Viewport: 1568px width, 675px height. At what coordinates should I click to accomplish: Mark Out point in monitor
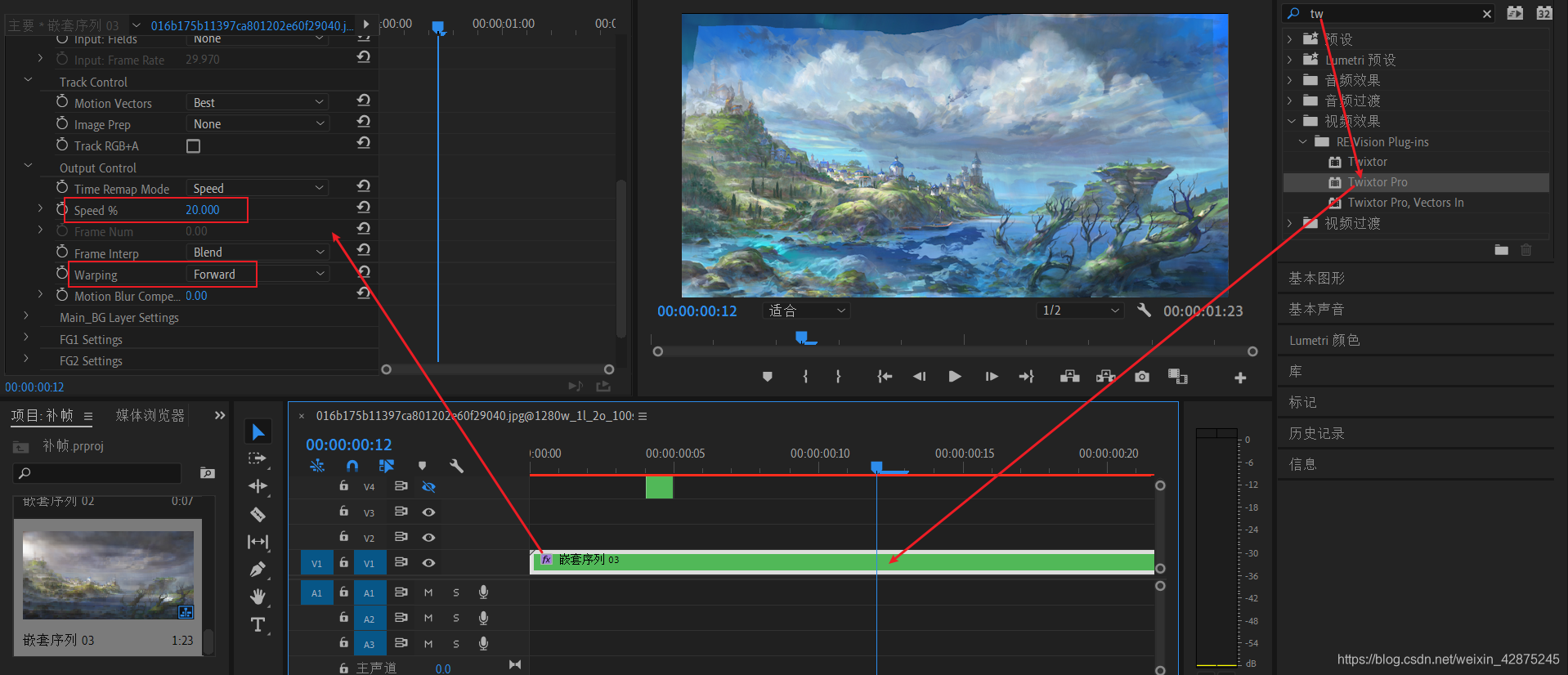pos(838,377)
